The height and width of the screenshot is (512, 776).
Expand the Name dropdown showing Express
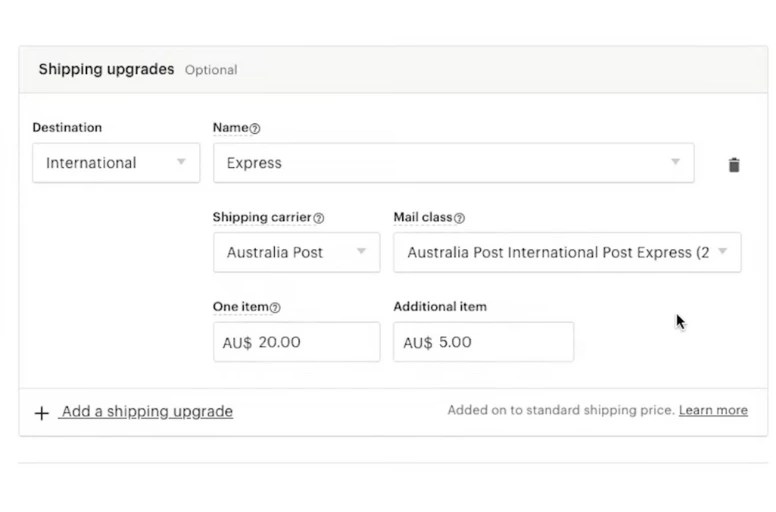coord(453,163)
